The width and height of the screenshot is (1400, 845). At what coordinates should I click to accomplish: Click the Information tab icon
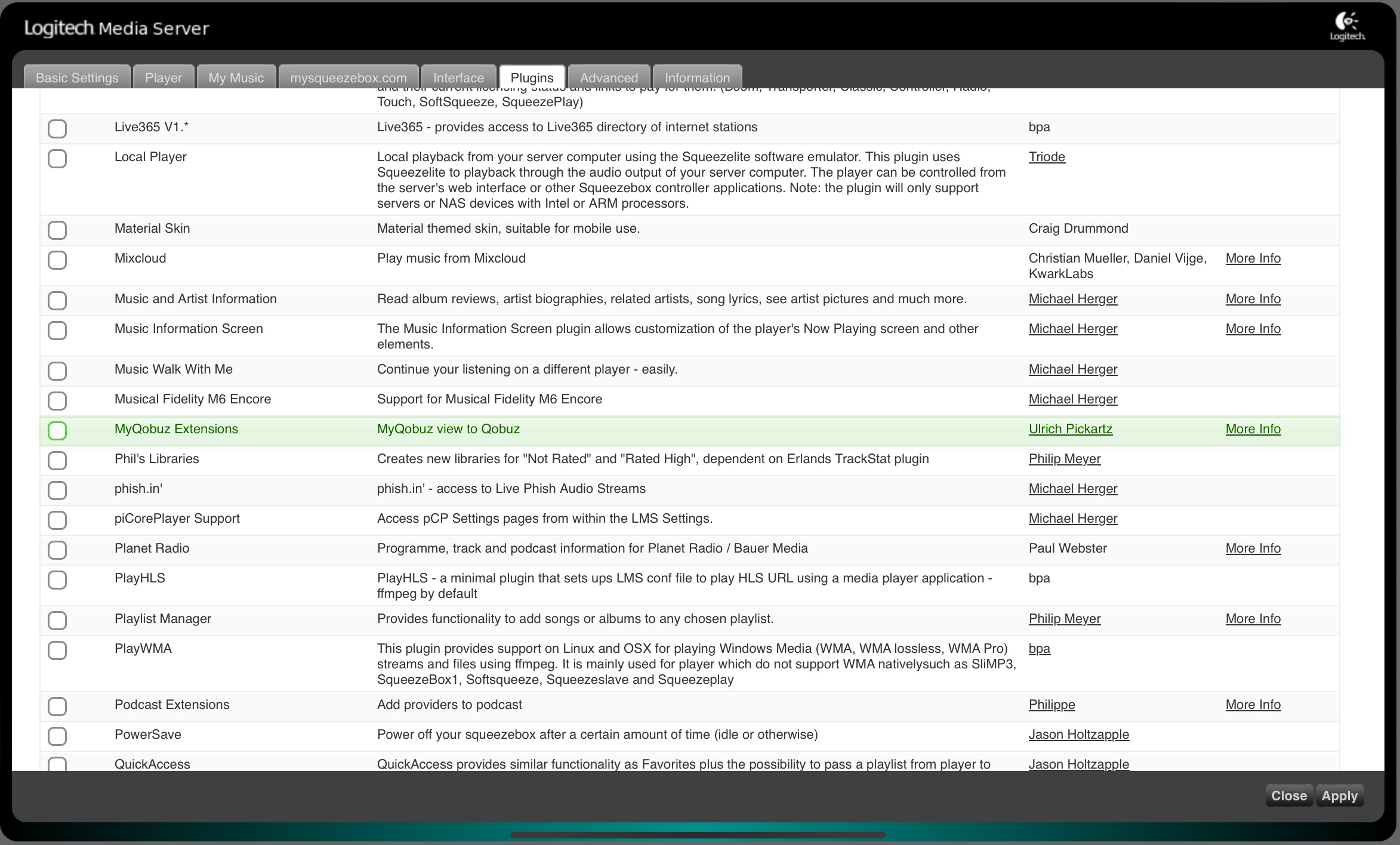coord(698,77)
